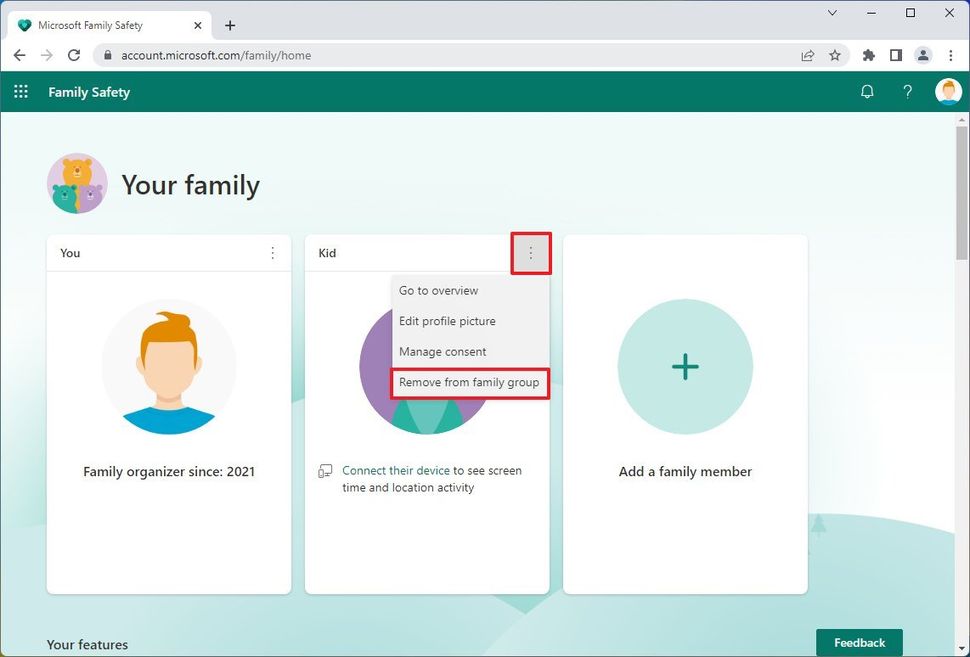970x657 pixels.
Task: Toggle the browser side panel
Action: 896,55
